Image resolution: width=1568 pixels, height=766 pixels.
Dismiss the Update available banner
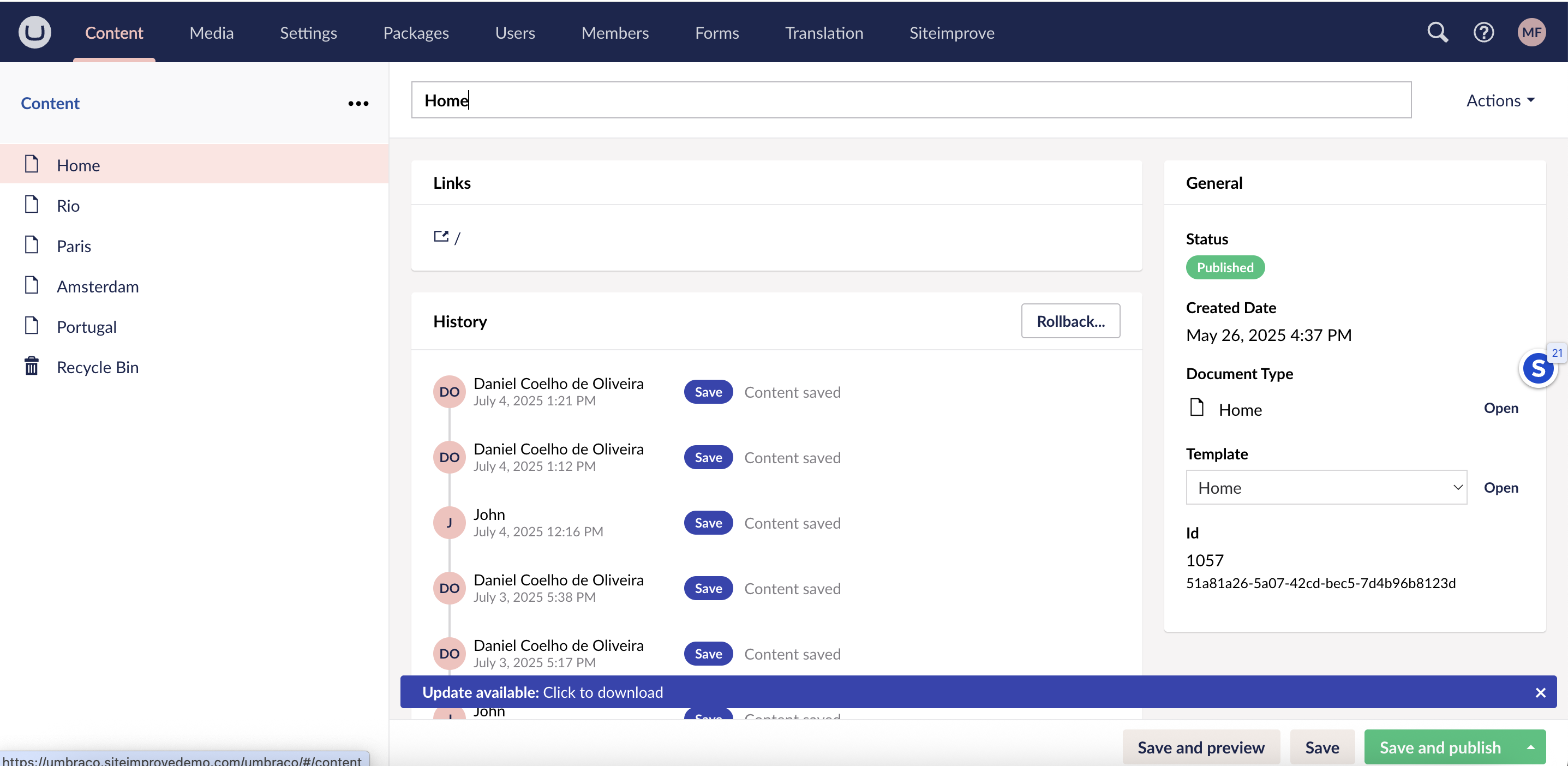1540,692
